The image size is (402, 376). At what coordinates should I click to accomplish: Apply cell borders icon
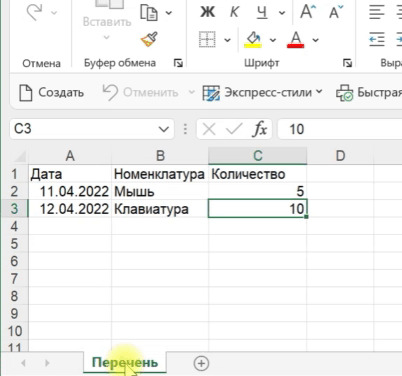tap(207, 40)
